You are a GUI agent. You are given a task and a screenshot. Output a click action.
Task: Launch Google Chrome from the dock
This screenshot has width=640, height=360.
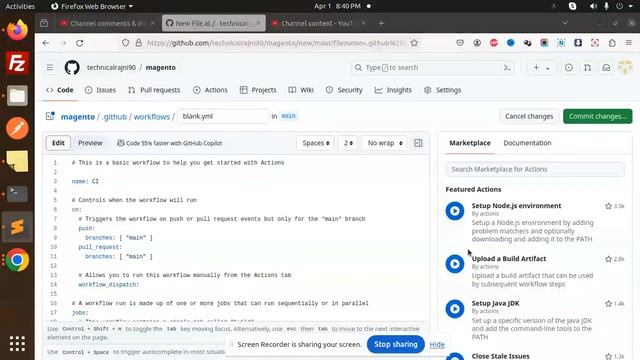pyautogui.click(x=17, y=260)
